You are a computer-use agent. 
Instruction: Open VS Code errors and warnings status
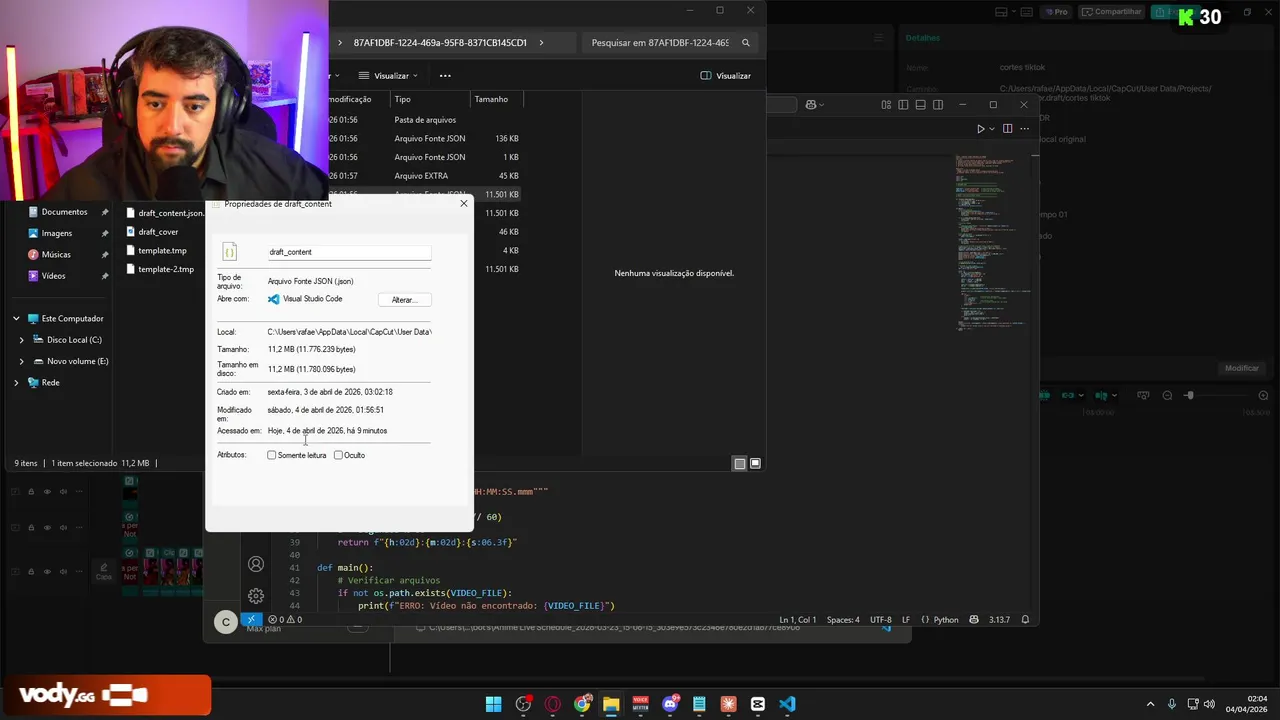tap(285, 620)
